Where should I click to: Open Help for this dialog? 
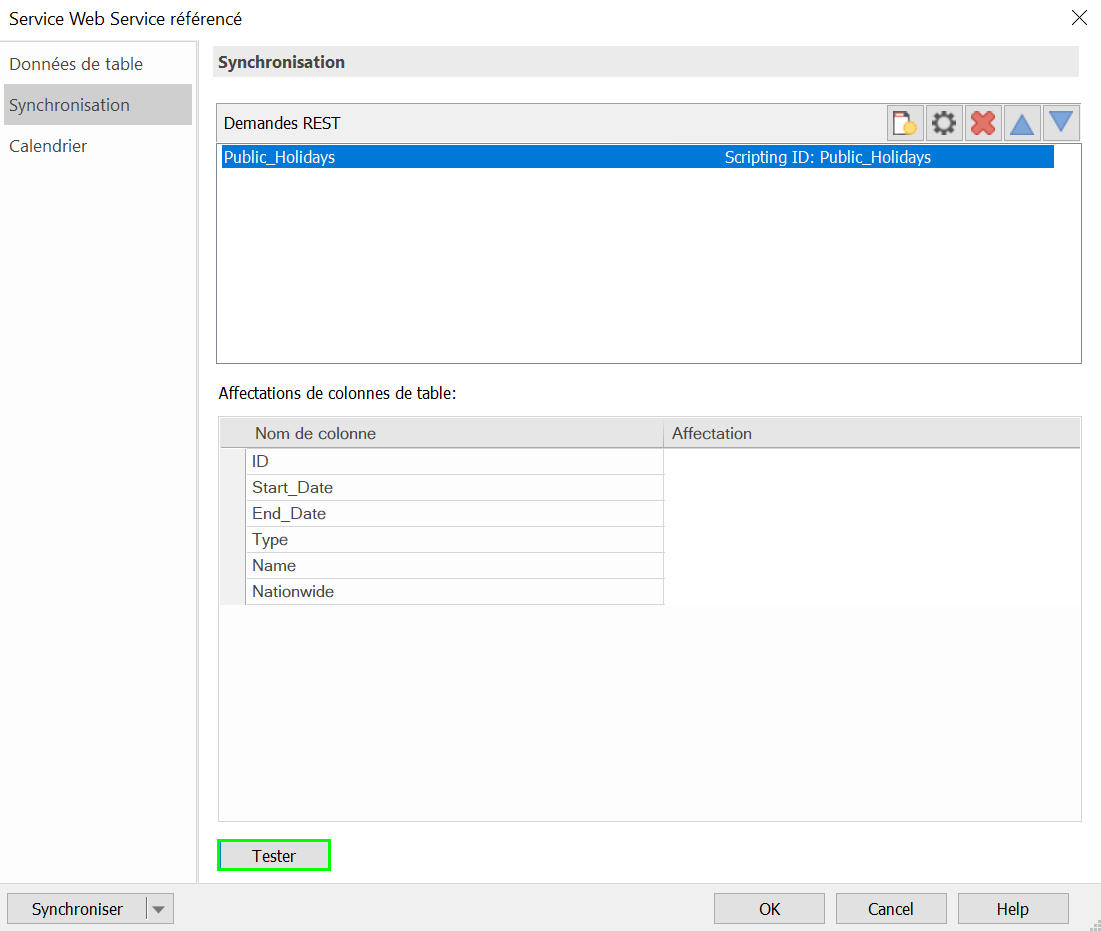tap(1013, 909)
